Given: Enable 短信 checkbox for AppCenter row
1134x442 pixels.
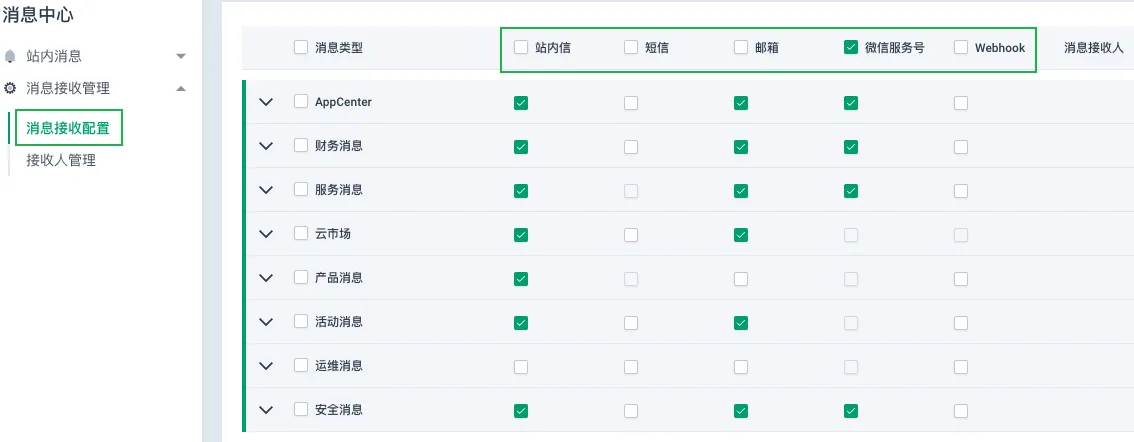Looking at the screenshot, I should click(x=631, y=103).
